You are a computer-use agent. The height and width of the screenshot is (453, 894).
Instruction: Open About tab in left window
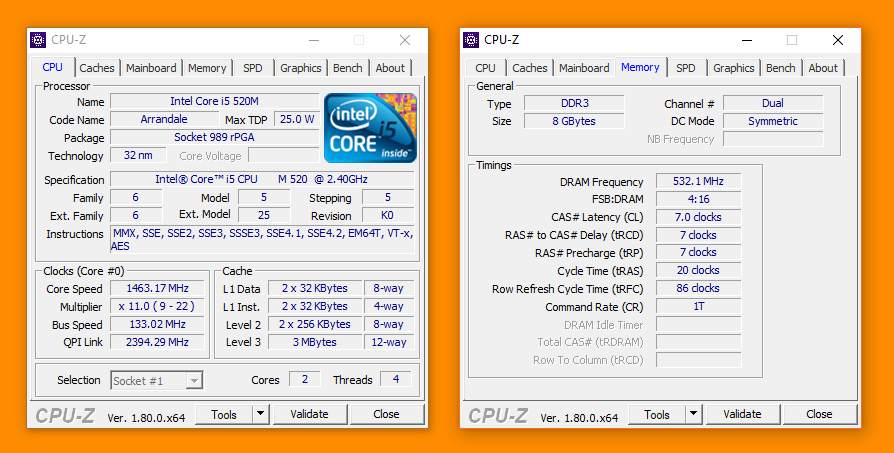(390, 68)
